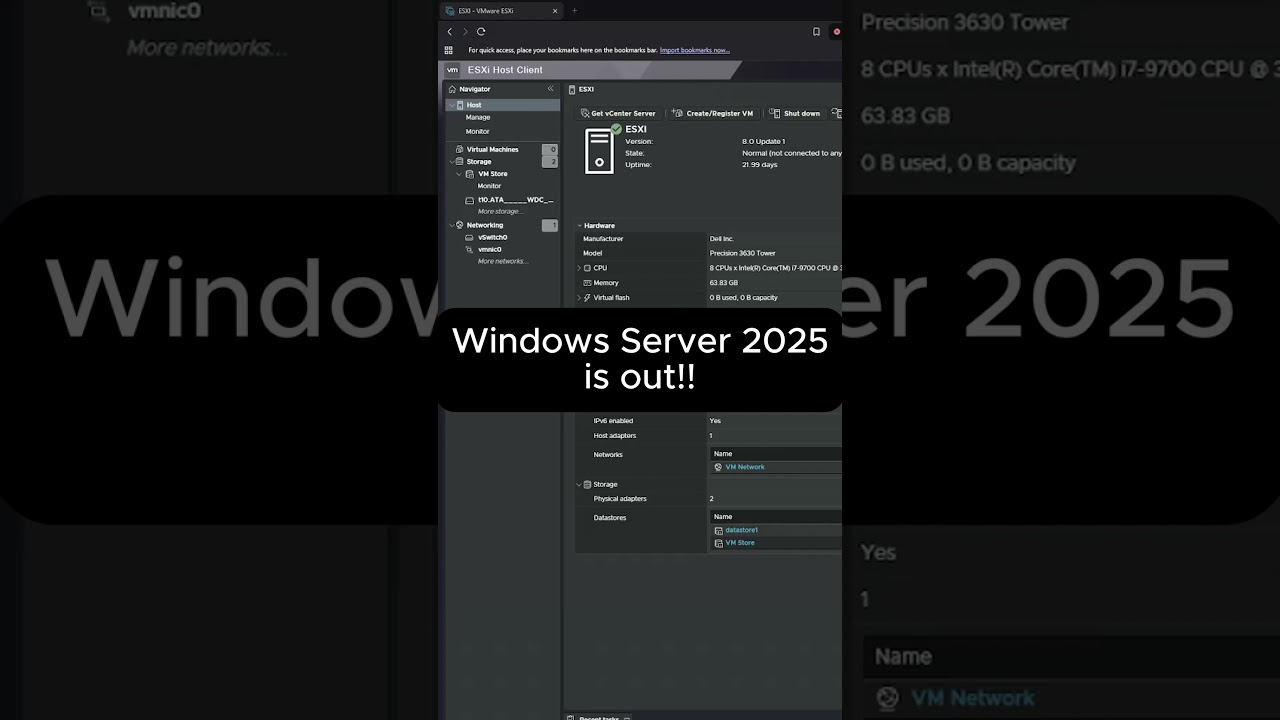Select the VM Store datastore icon in Navigator
Image resolution: width=1280 pixels, height=720 pixels.
pyautogui.click(x=471, y=174)
